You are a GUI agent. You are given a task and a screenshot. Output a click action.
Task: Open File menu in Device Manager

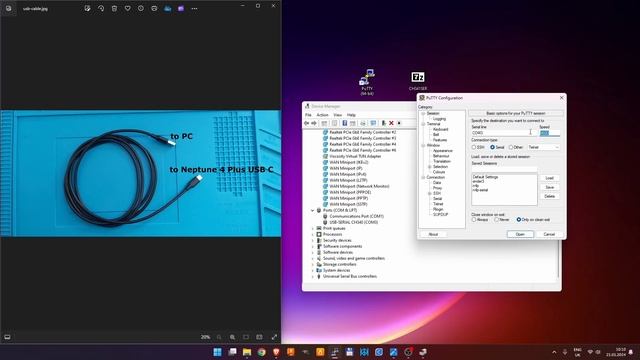click(308, 115)
